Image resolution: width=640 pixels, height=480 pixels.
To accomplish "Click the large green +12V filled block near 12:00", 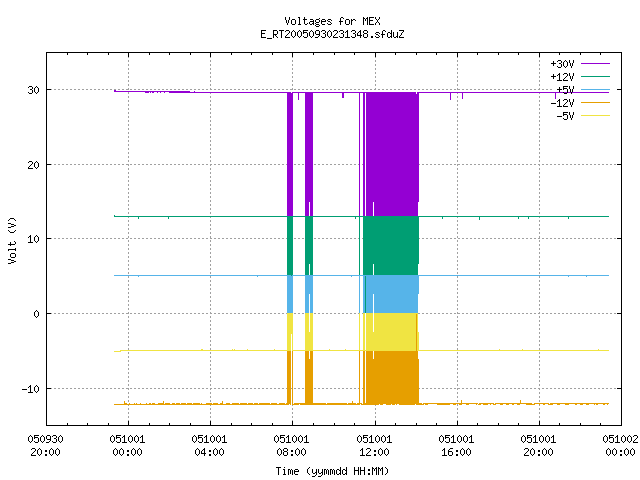I will pyautogui.click(x=391, y=245).
